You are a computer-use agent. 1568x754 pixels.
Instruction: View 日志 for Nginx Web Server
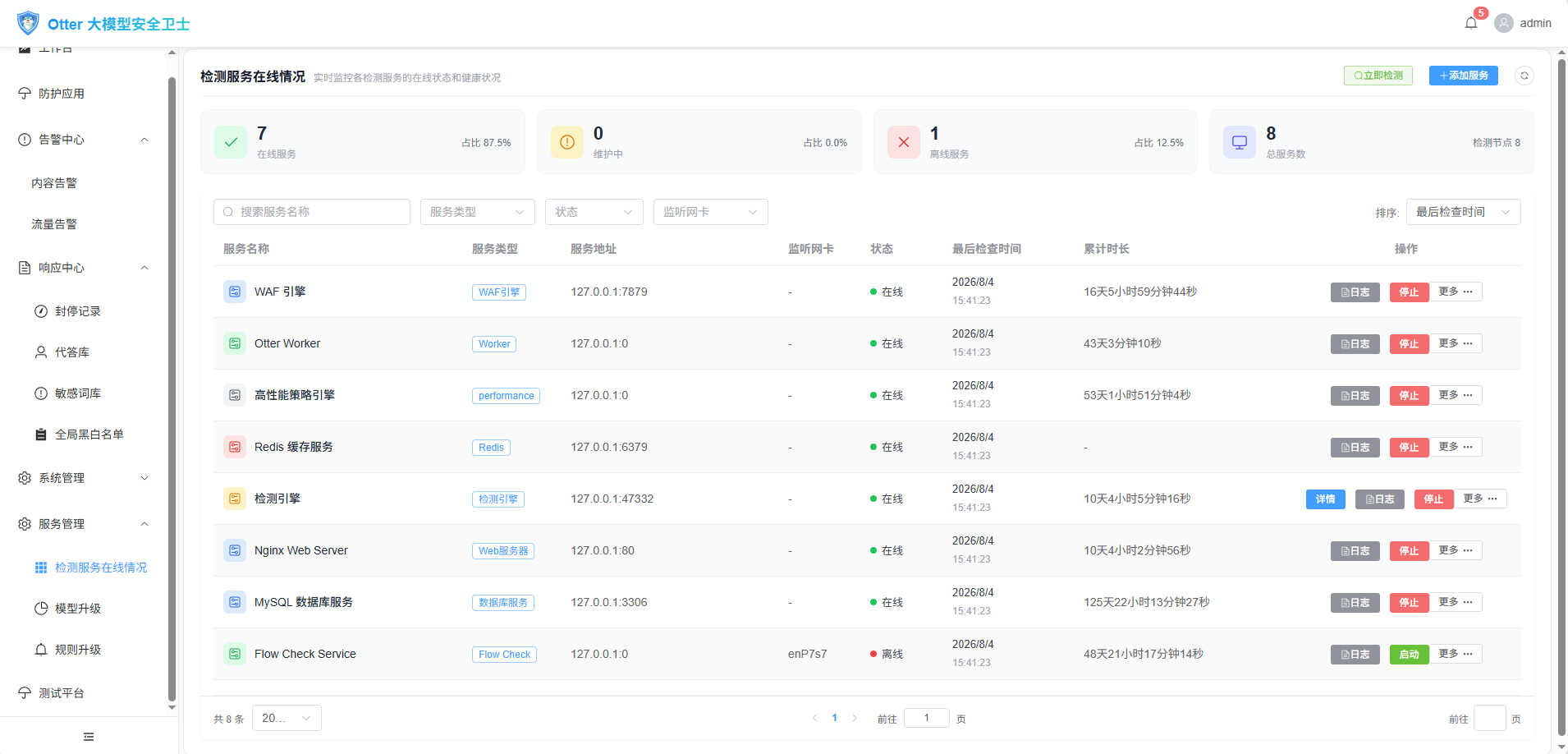click(1355, 551)
